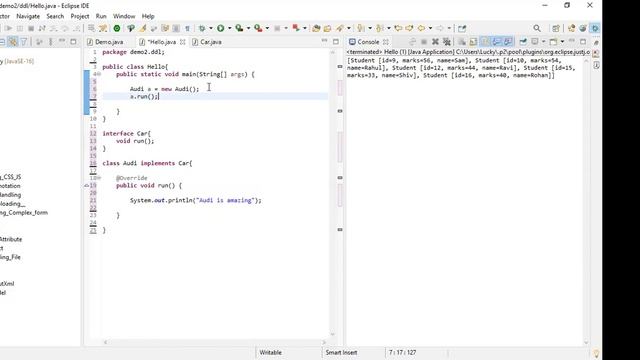
Task: Toggle Link with Editor in explorer
Action: (13, 42)
